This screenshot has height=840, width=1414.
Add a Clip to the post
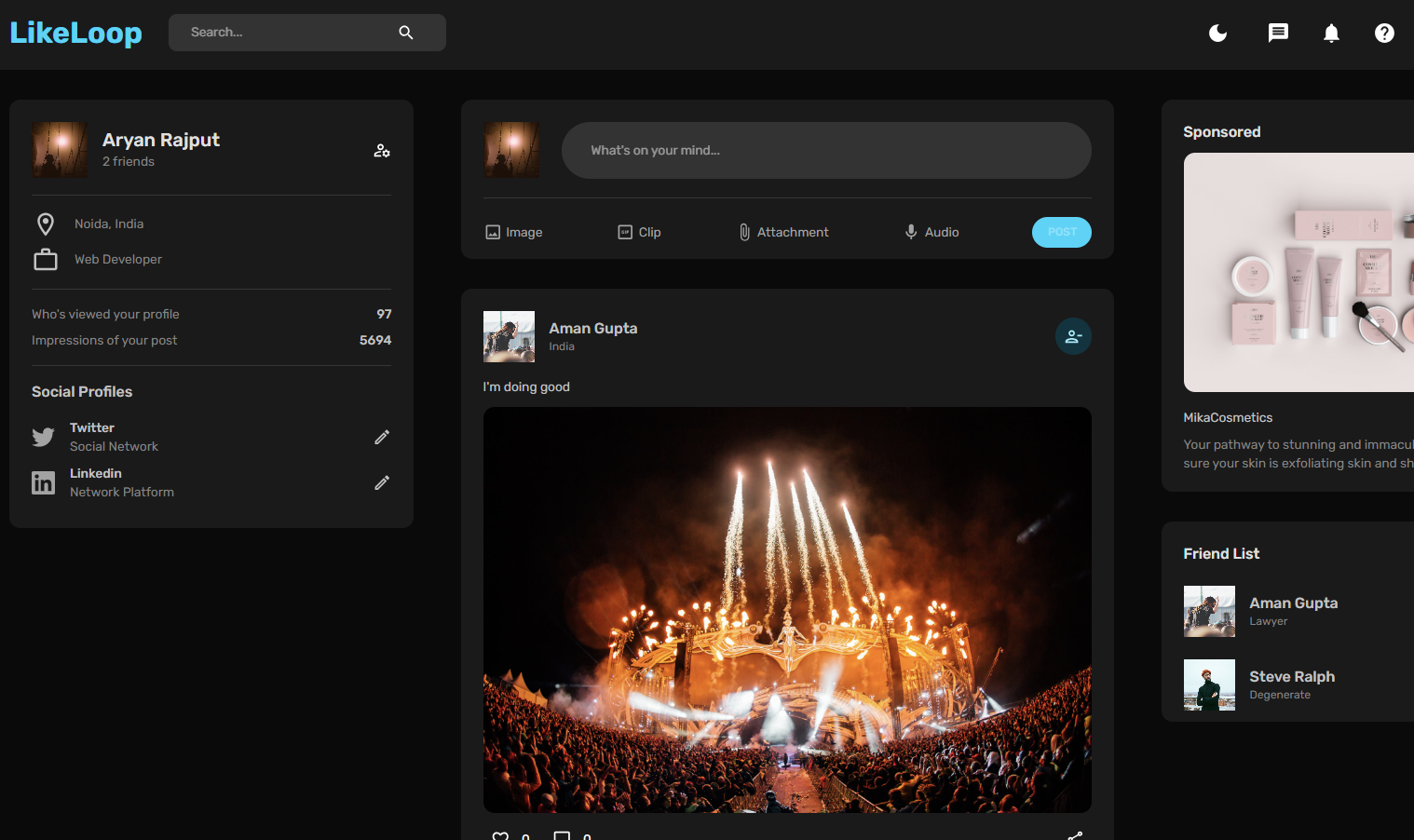tap(639, 232)
